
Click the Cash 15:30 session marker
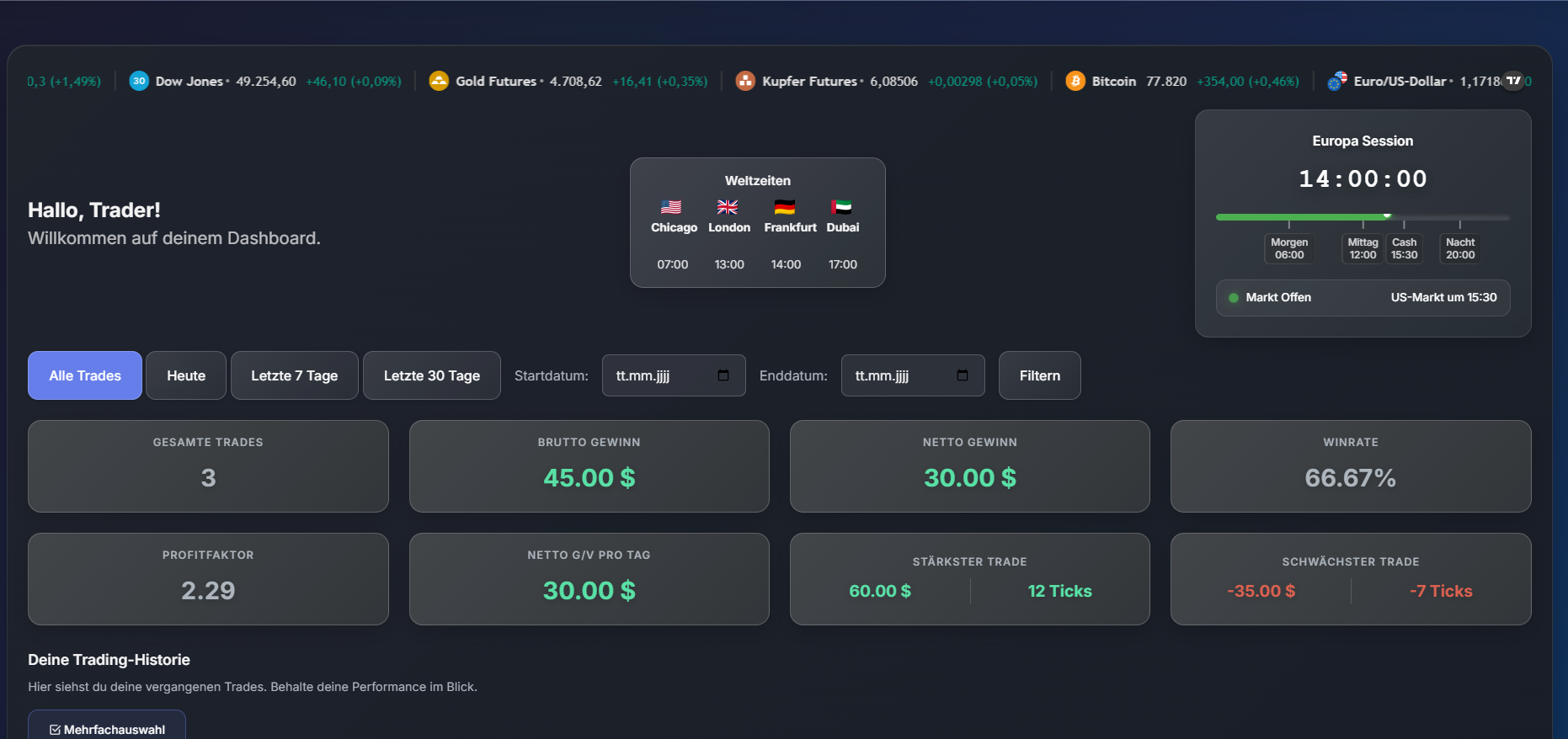[1405, 248]
